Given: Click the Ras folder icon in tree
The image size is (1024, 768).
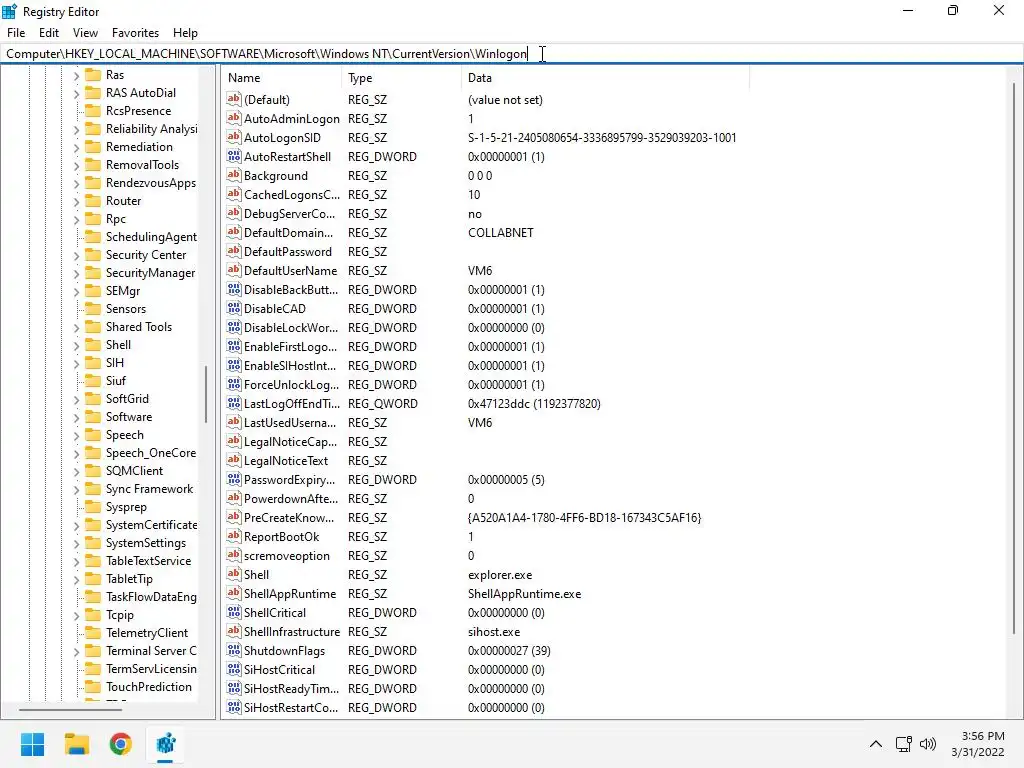Looking at the screenshot, I should pyautogui.click(x=93, y=74).
